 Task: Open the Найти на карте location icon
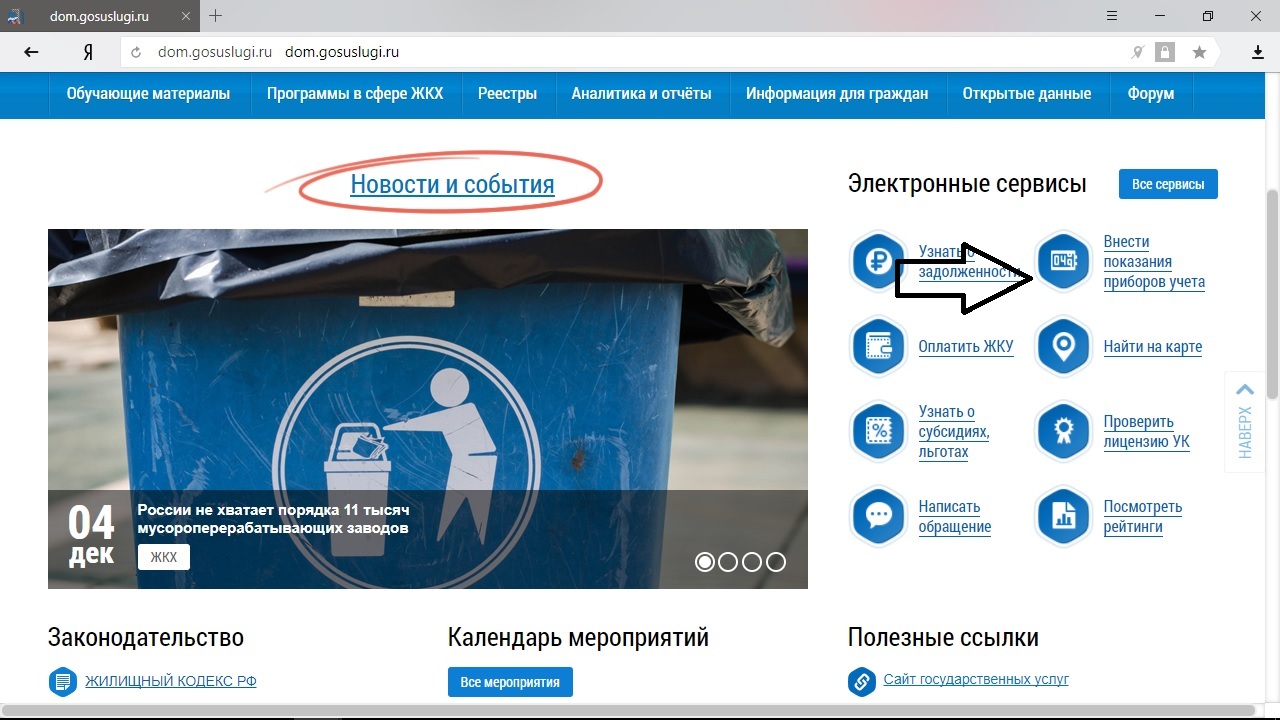click(x=1063, y=346)
